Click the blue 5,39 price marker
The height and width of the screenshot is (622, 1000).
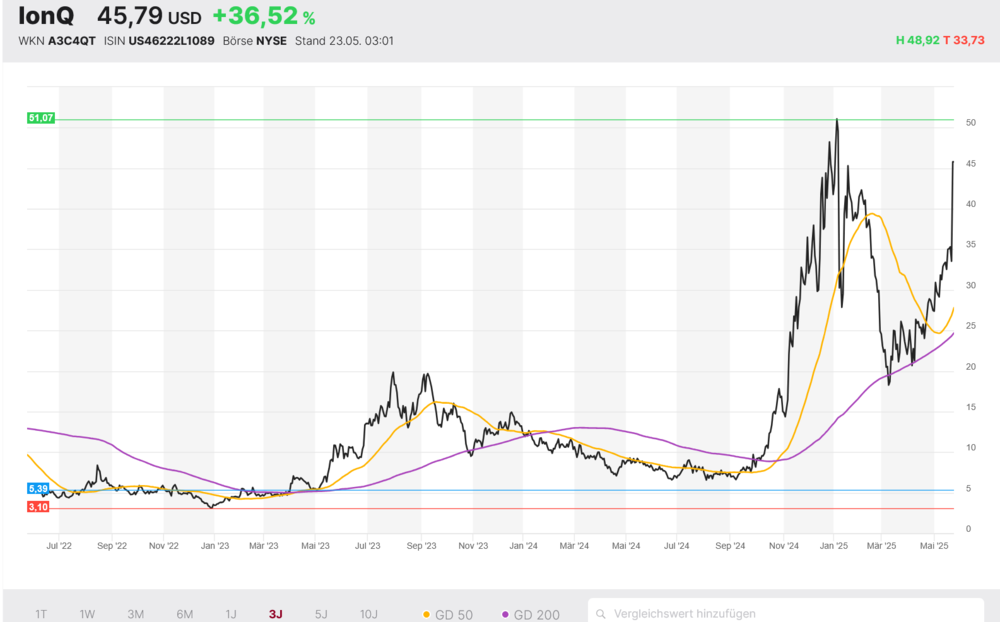coord(38,489)
